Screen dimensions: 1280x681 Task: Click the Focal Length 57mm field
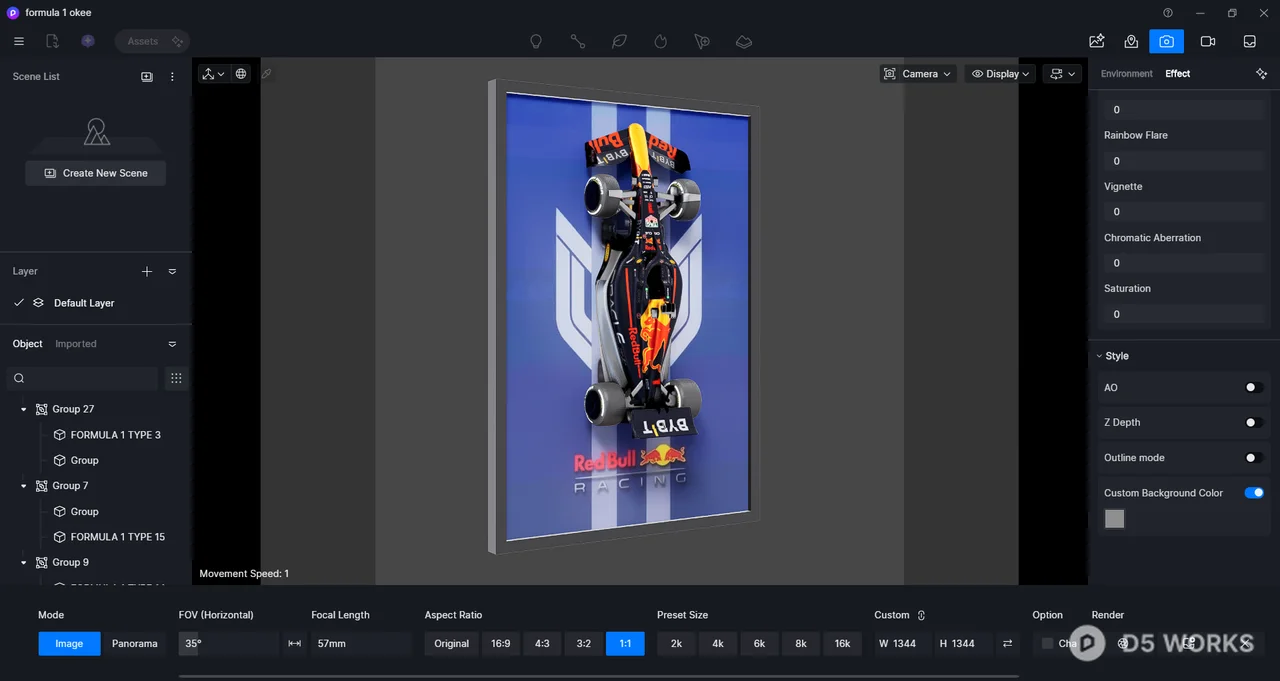pos(361,644)
